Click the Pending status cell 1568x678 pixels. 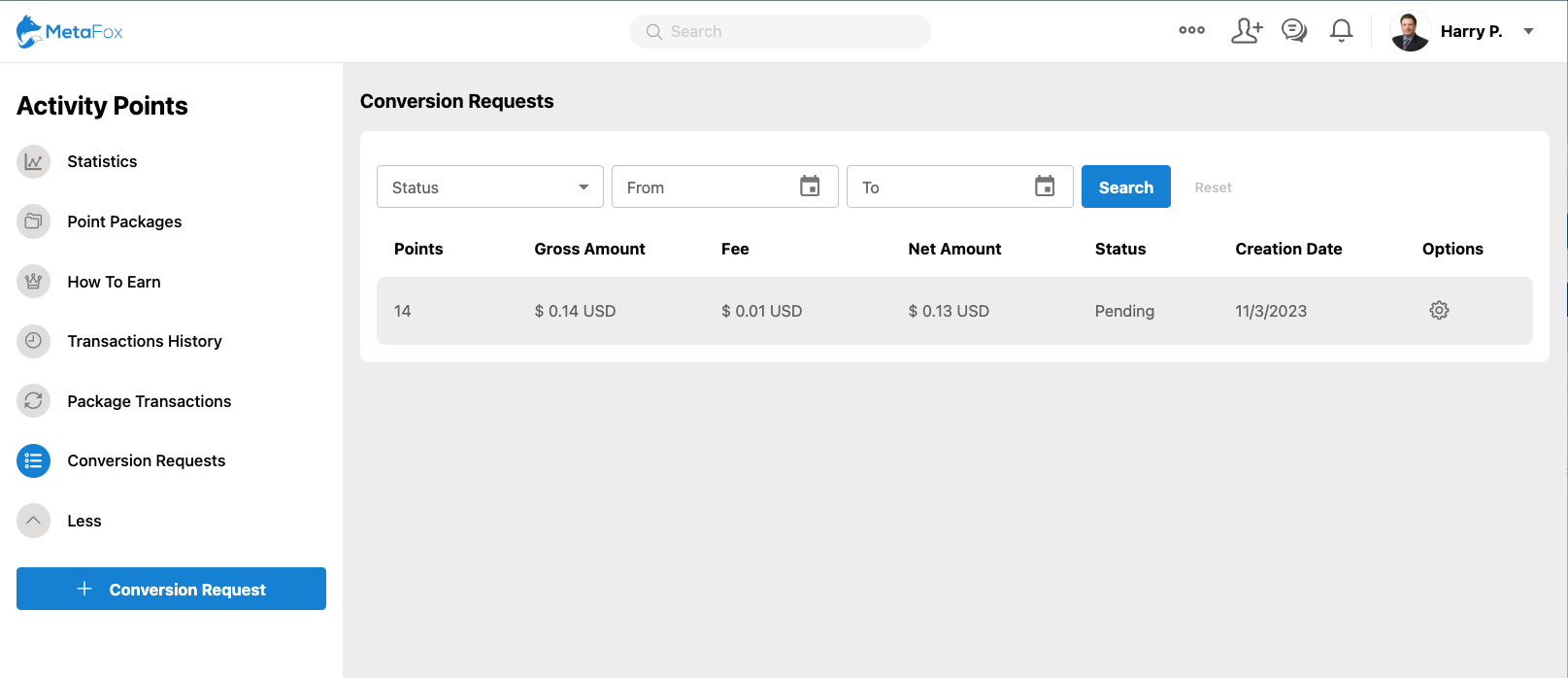coord(1124,311)
